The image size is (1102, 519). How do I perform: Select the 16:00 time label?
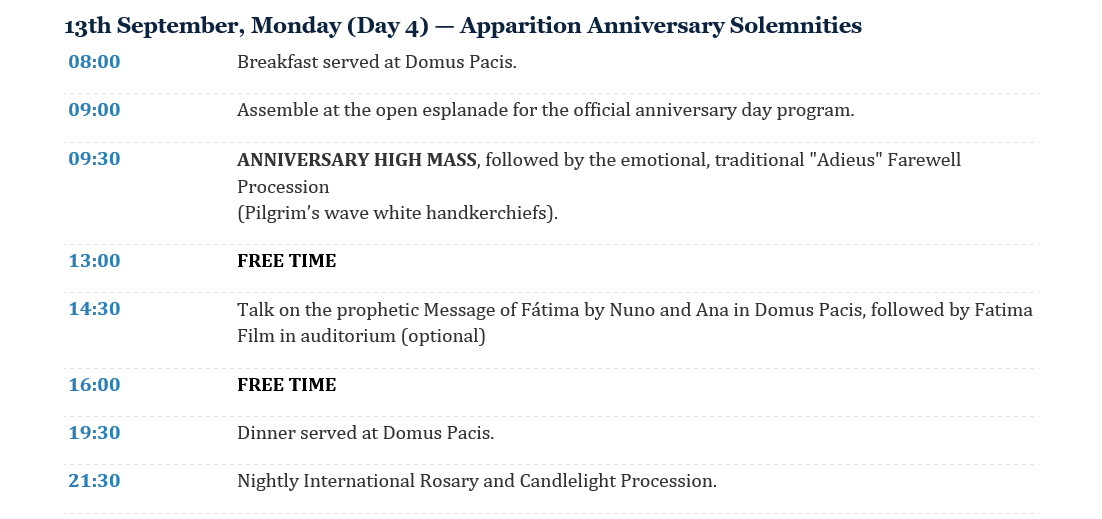[x=94, y=385]
